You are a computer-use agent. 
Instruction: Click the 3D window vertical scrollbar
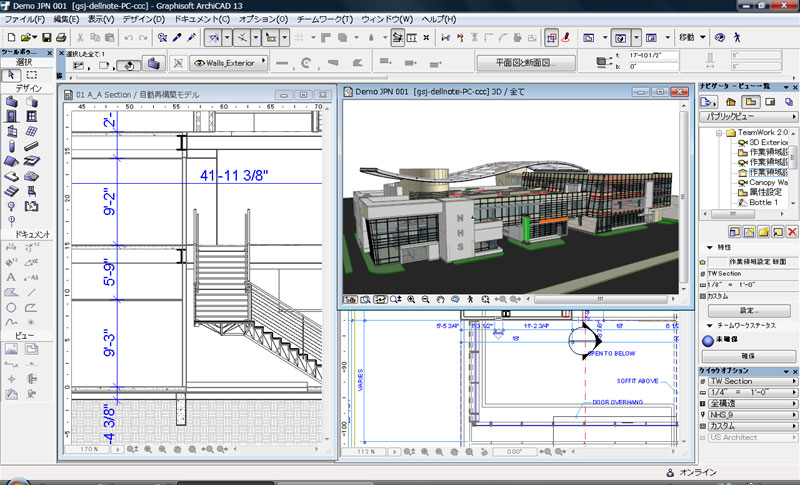pos(683,196)
